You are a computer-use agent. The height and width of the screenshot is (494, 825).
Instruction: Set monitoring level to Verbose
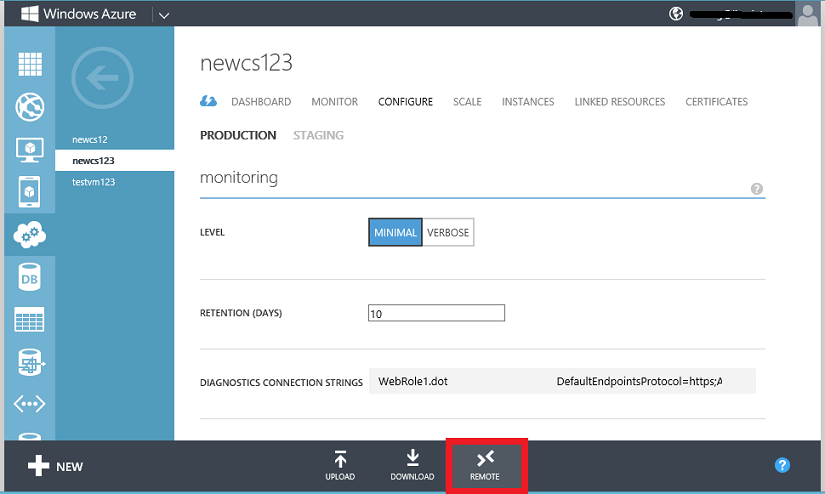[448, 232]
